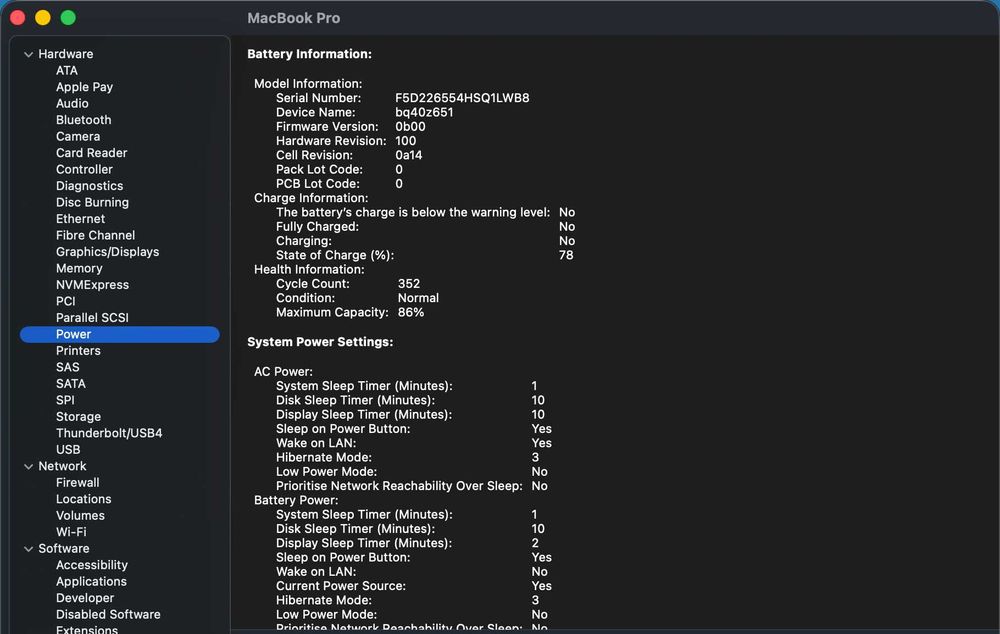Viewport: 1000px width, 634px height.
Task: Click the Battery Information heading
Action: (x=309, y=54)
